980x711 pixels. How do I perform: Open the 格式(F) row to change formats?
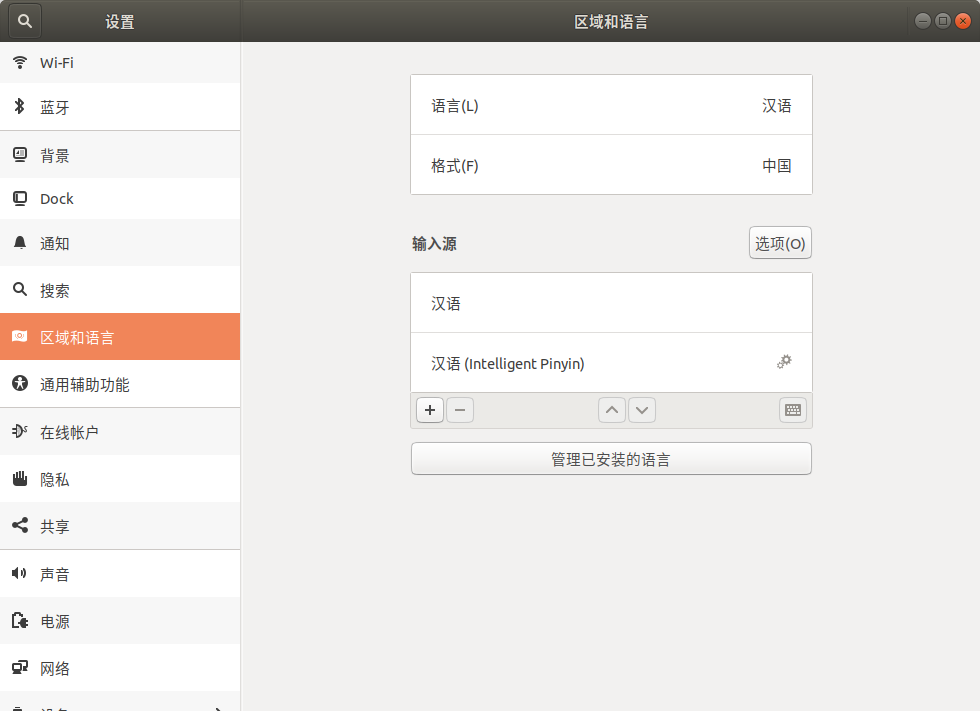point(611,165)
